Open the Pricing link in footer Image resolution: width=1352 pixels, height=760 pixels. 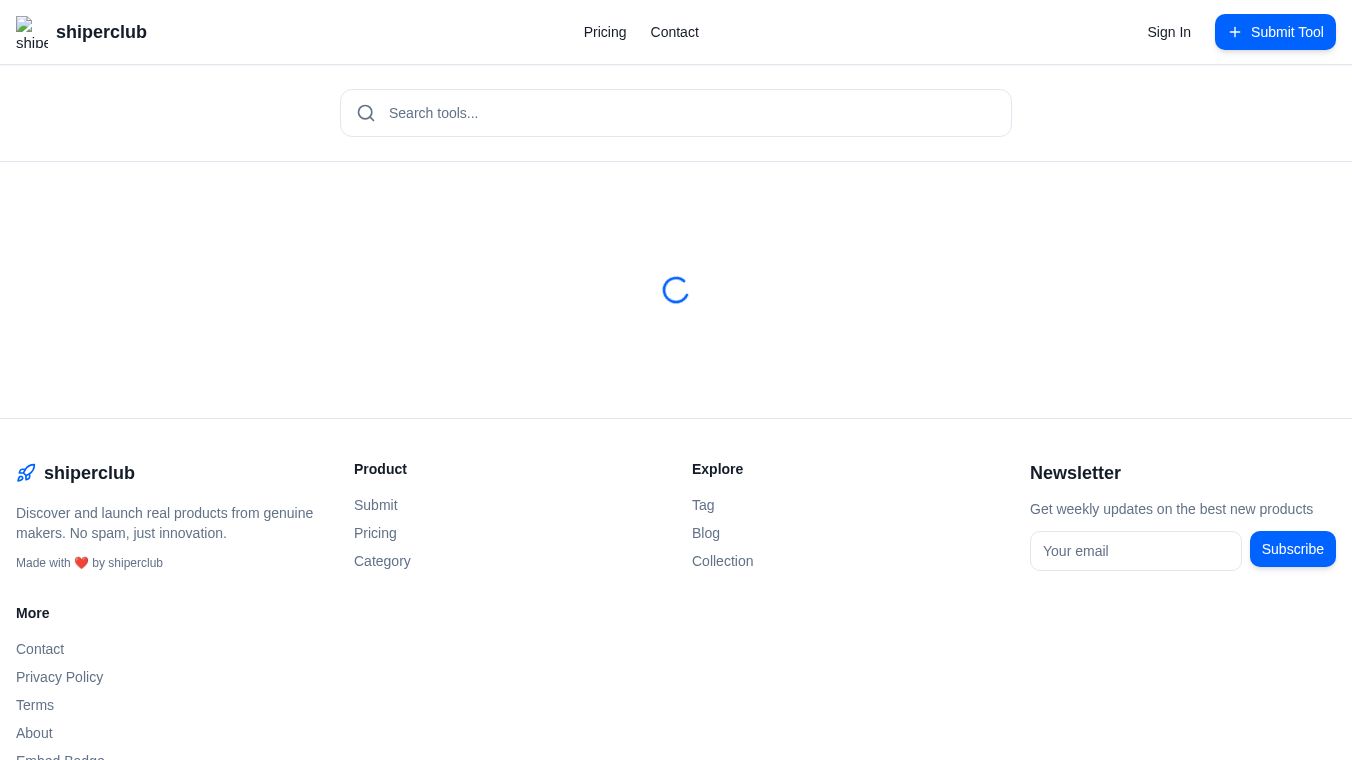(375, 533)
